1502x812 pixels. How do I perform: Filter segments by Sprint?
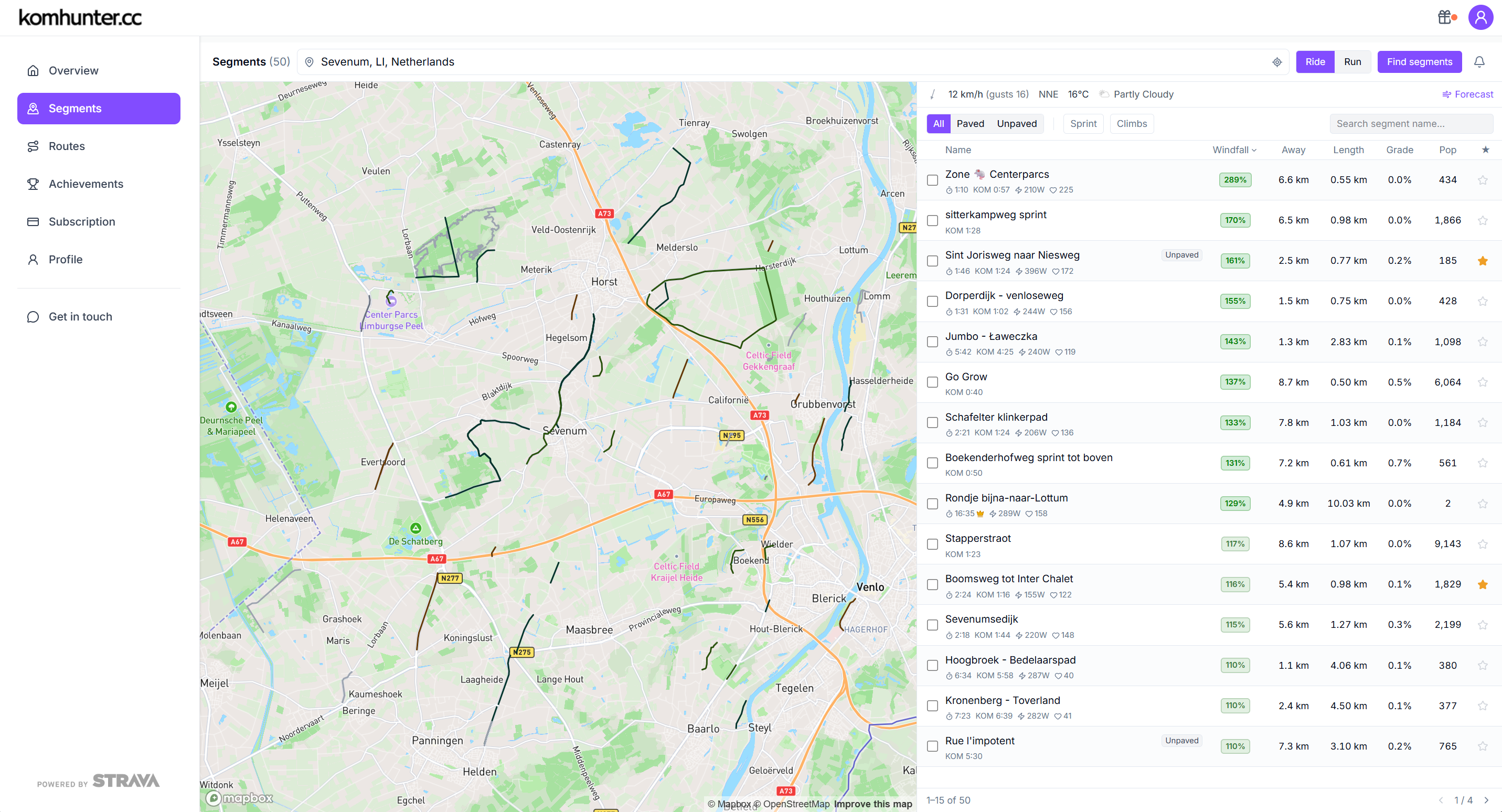coord(1083,124)
